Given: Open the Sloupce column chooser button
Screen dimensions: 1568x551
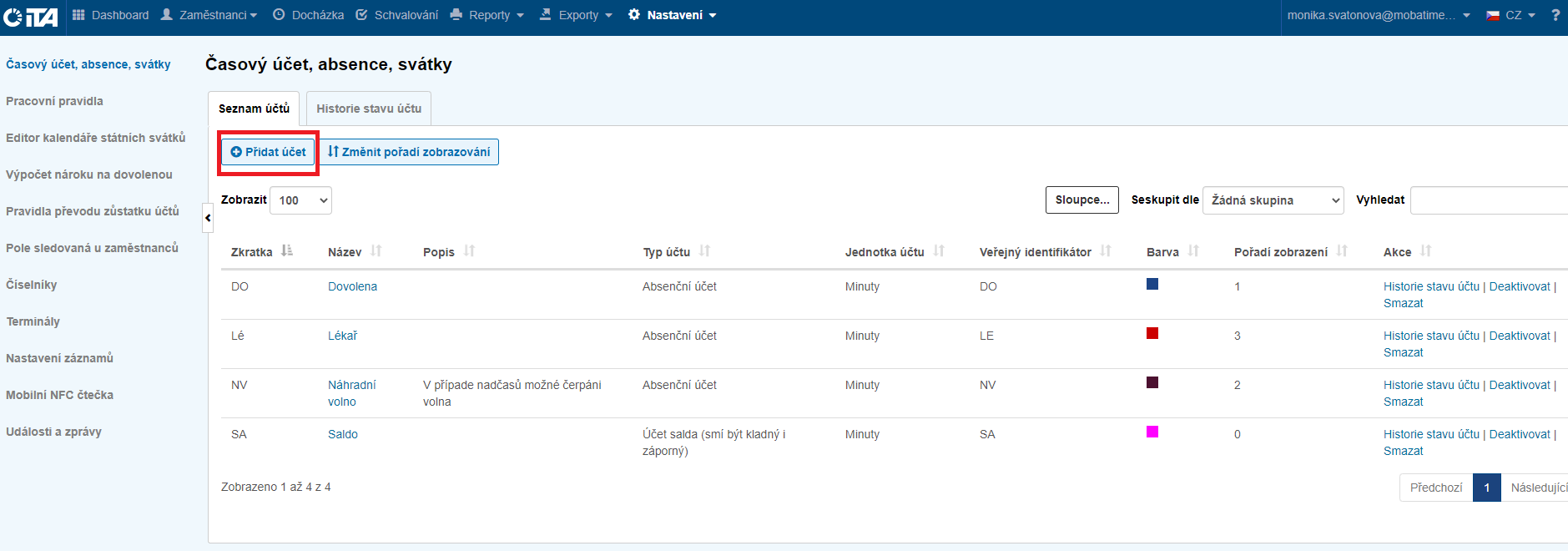Looking at the screenshot, I should pos(1081,200).
